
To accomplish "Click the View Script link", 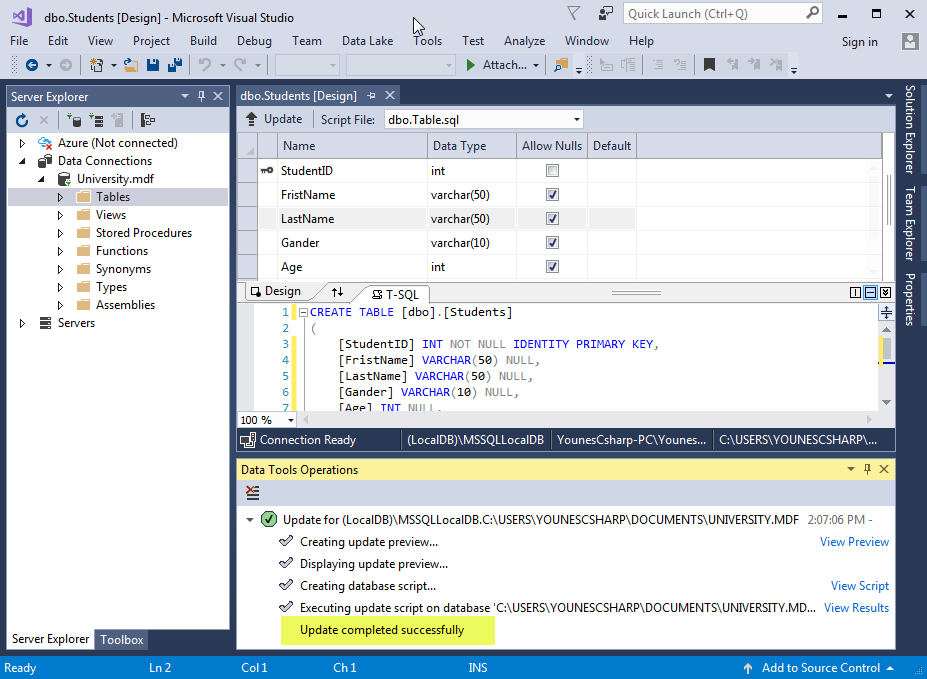I will pos(858,585).
